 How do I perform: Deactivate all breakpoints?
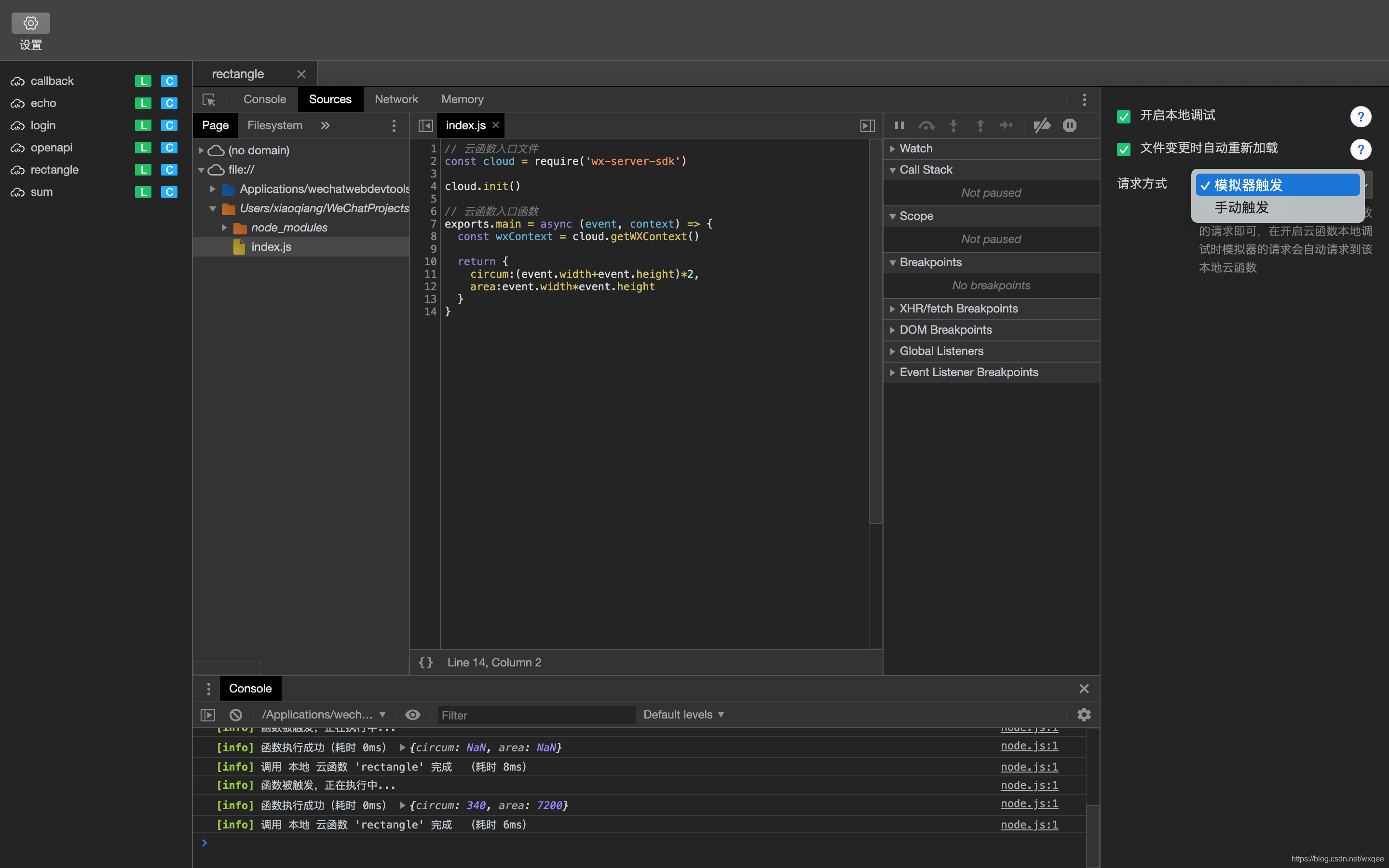pyautogui.click(x=1042, y=125)
